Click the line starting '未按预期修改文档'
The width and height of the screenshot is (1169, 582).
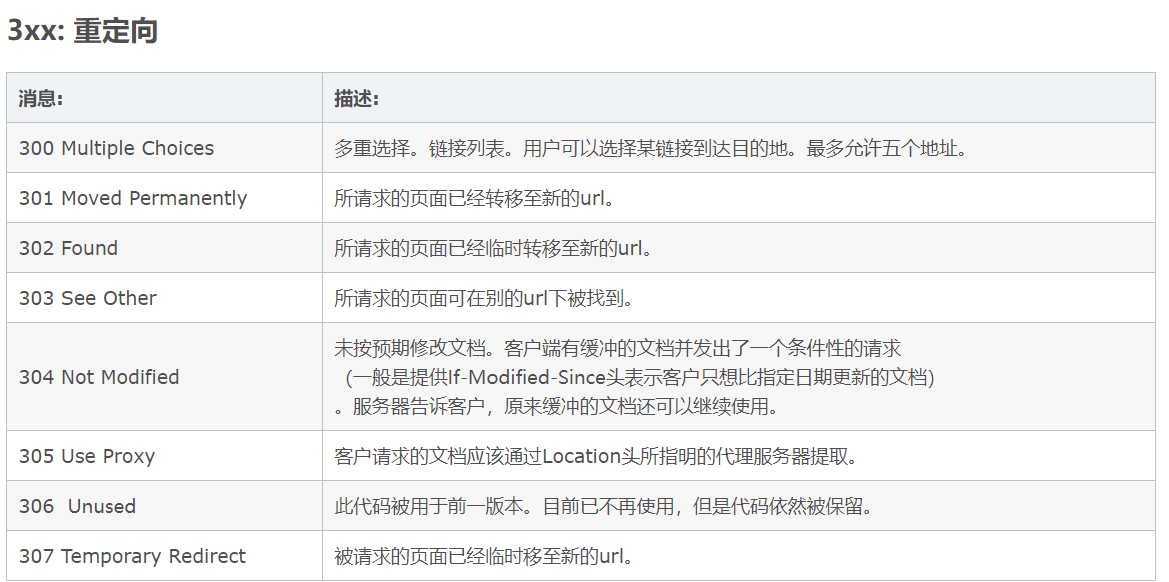click(x=618, y=348)
